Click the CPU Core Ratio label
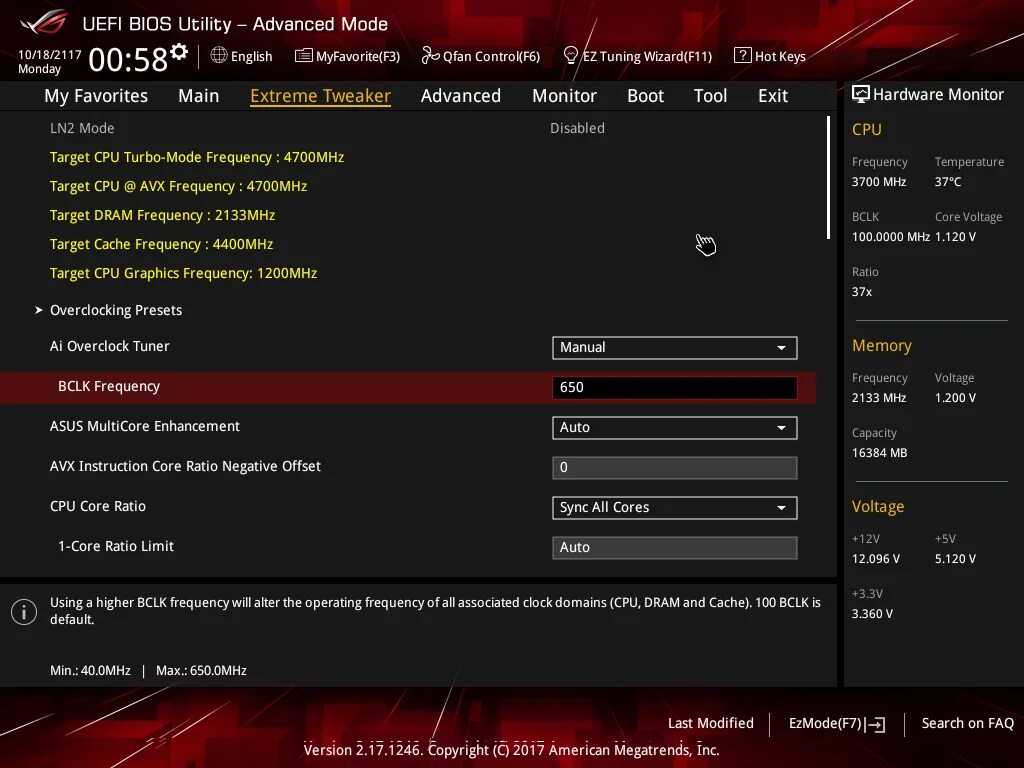The height and width of the screenshot is (768, 1024). 98,506
